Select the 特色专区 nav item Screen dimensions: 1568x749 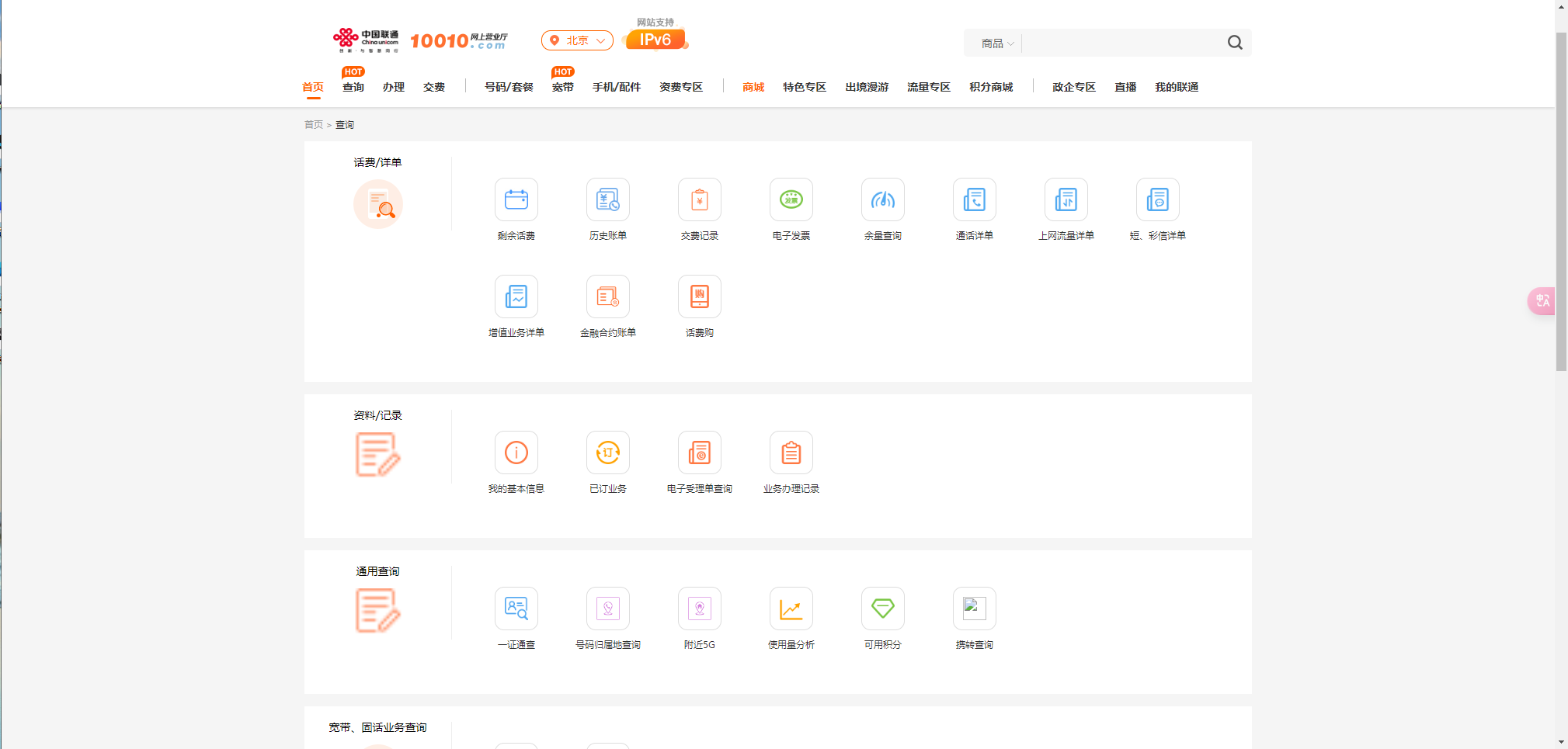point(805,87)
